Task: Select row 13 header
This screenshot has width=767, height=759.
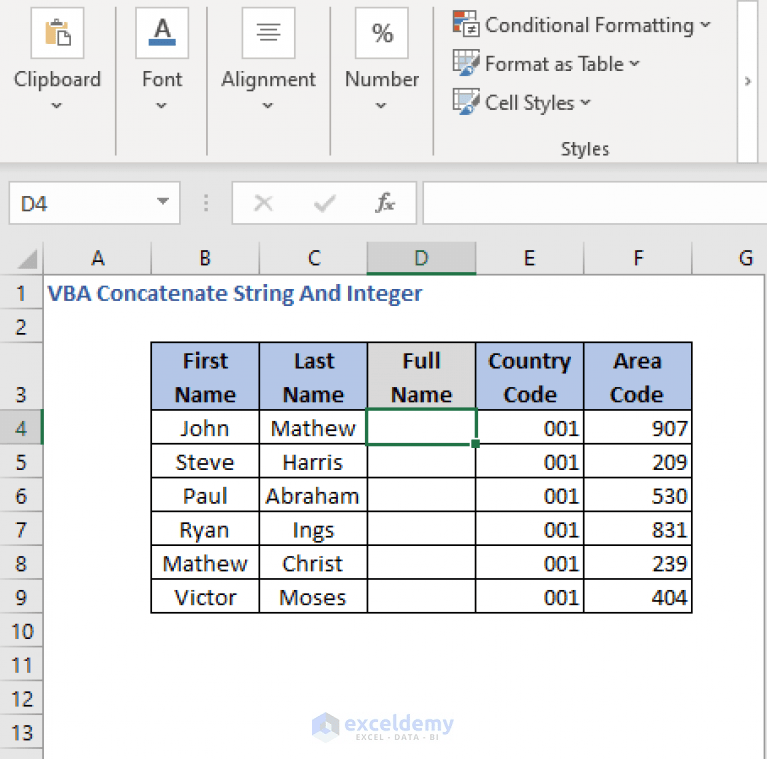Action: [21, 733]
